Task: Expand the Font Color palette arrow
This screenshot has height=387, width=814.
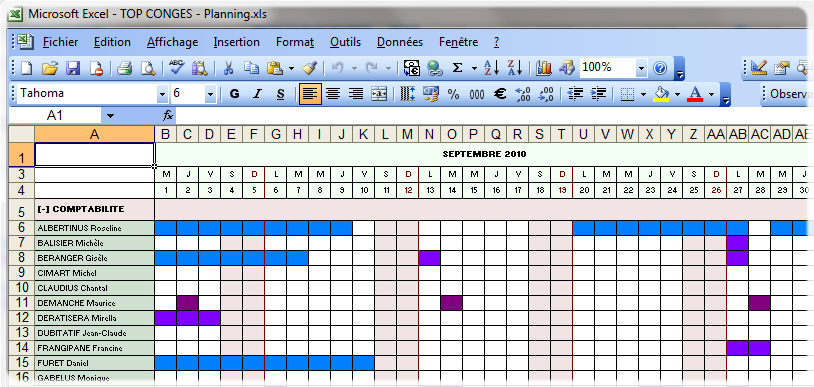Action: tap(711, 95)
